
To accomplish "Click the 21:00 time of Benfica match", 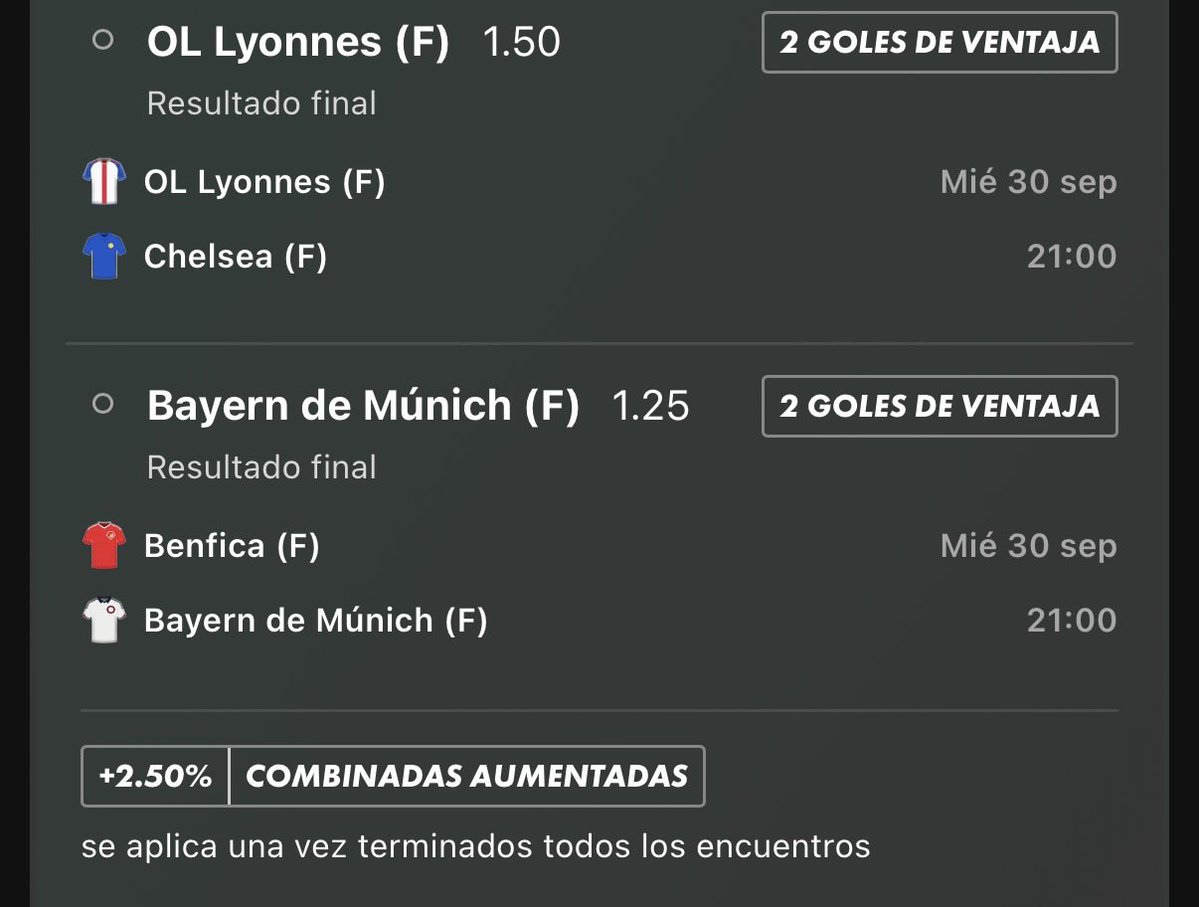I will pyautogui.click(x=1072, y=620).
